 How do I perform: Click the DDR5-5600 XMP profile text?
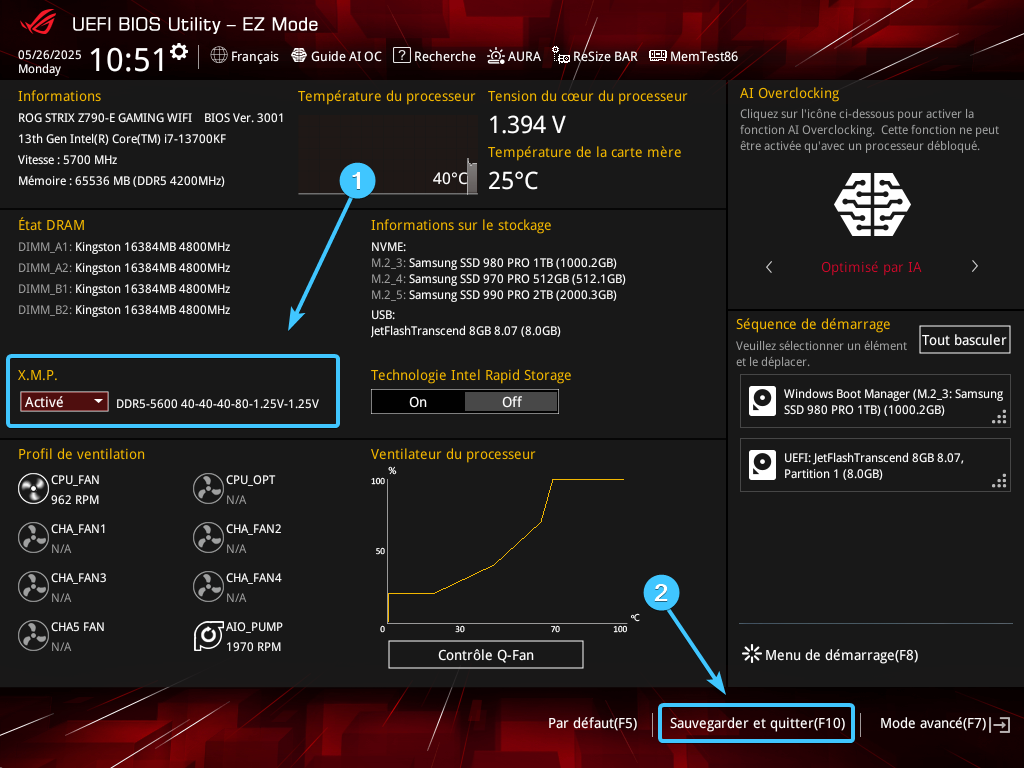(x=217, y=404)
